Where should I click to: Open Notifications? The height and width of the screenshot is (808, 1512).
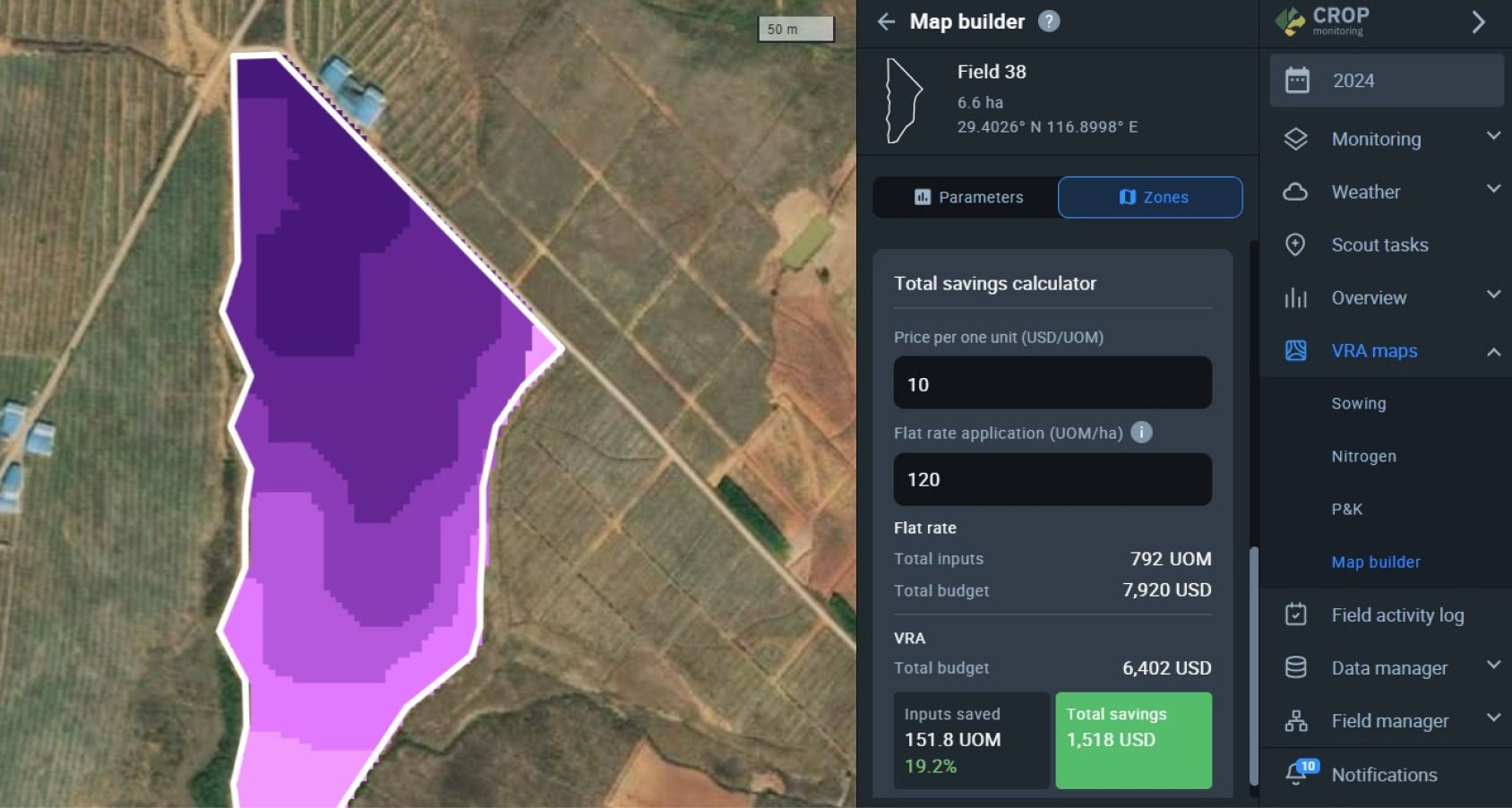1384,774
